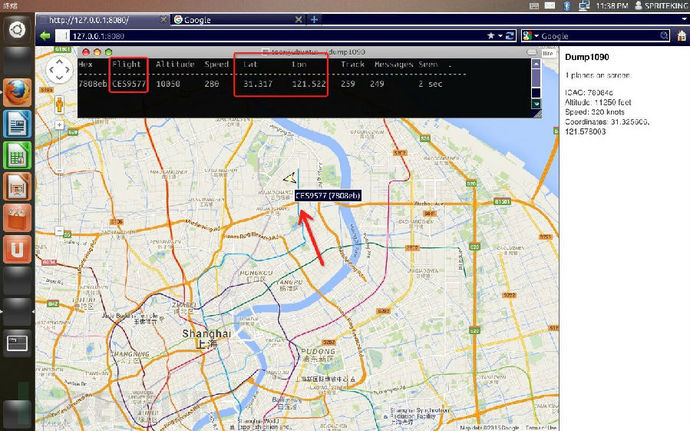Screen dimensions: 690x431
Task: Click the terminal scrollbar up arrow
Action: point(536,63)
